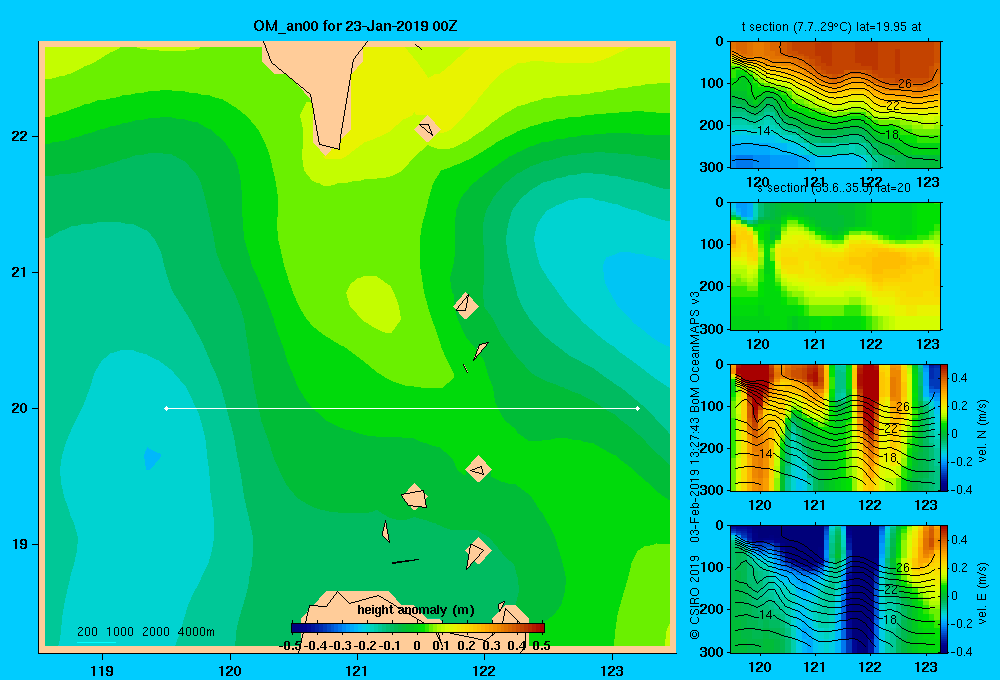Viewport: 1000px width, 680px height.
Task: Click longitude tick label 119 below the main map
Action: [x=102, y=671]
